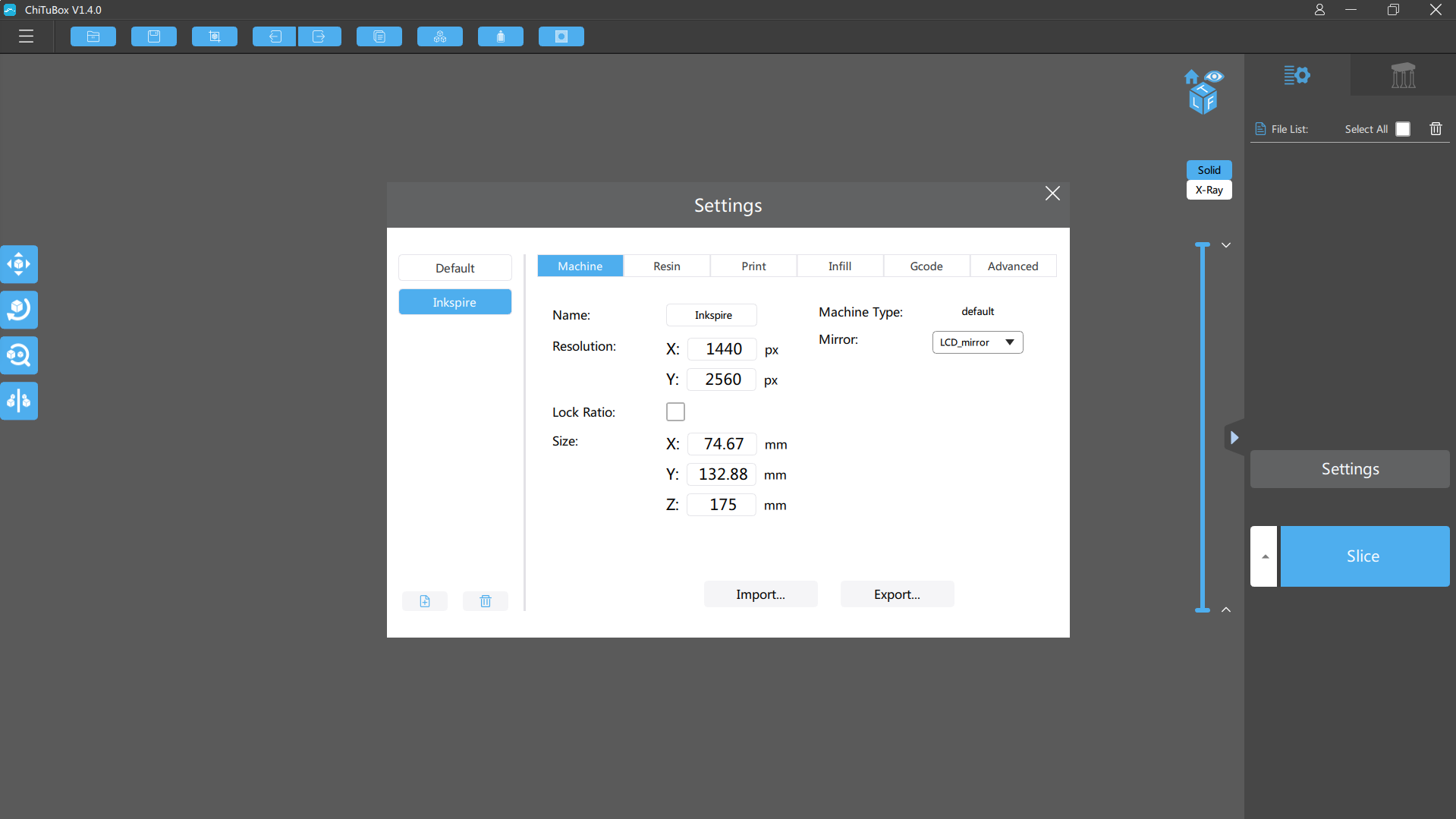Click the up chevron below layer slider
The image size is (1456, 819).
tap(1226, 610)
